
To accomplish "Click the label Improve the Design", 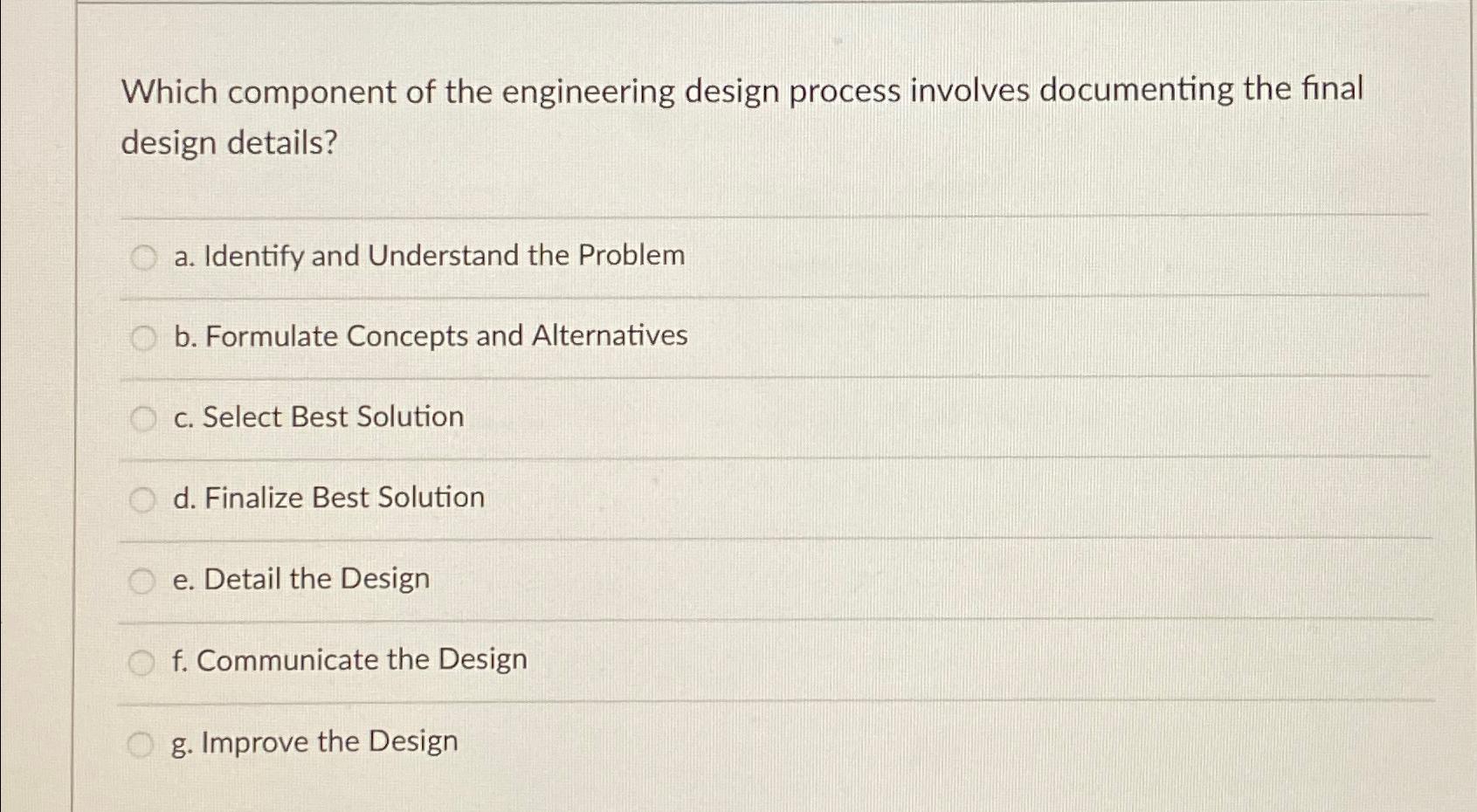I will click(313, 741).
